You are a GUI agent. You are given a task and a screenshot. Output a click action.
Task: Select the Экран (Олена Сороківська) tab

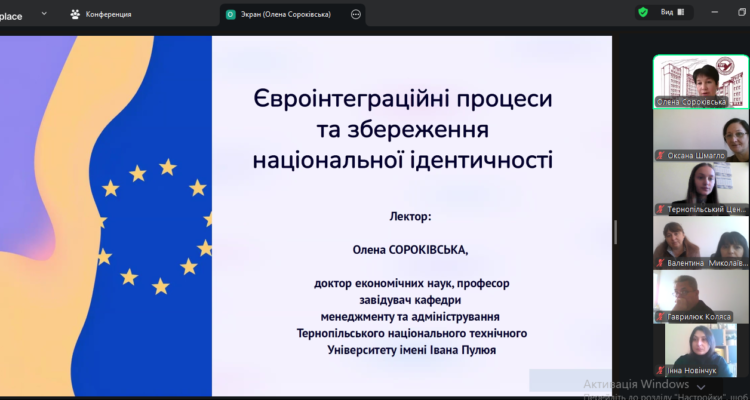click(x=291, y=14)
